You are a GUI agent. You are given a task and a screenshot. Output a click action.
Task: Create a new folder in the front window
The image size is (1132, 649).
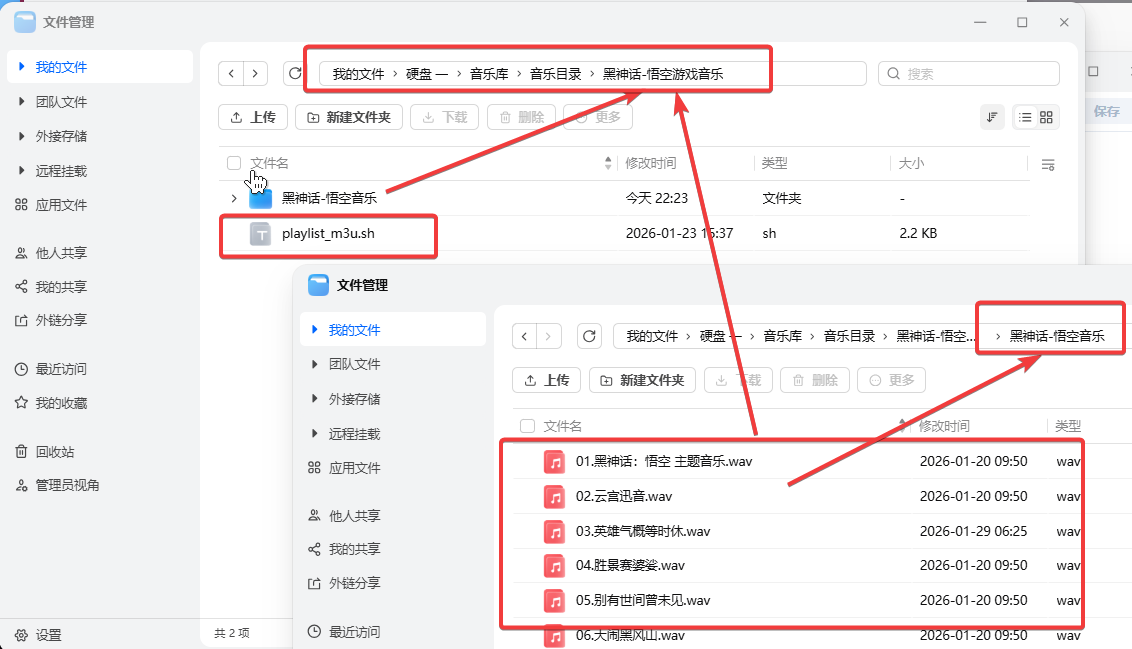tap(643, 380)
